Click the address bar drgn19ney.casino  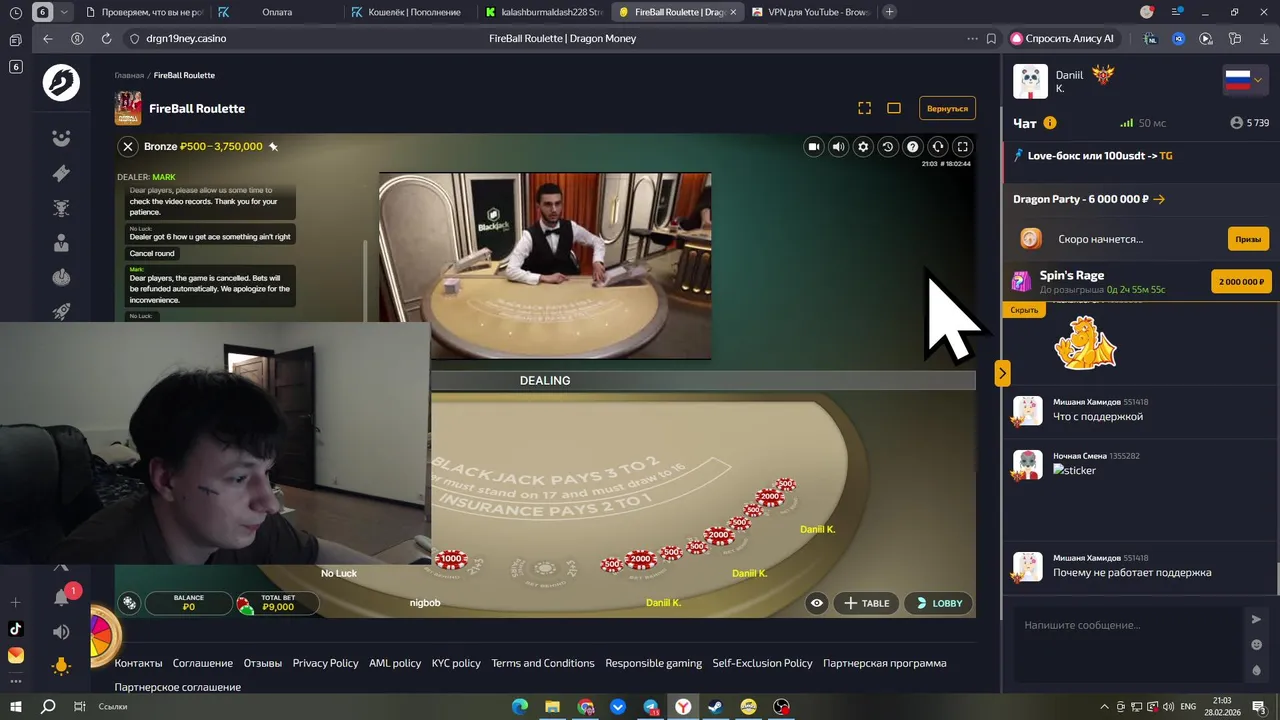click(186, 39)
